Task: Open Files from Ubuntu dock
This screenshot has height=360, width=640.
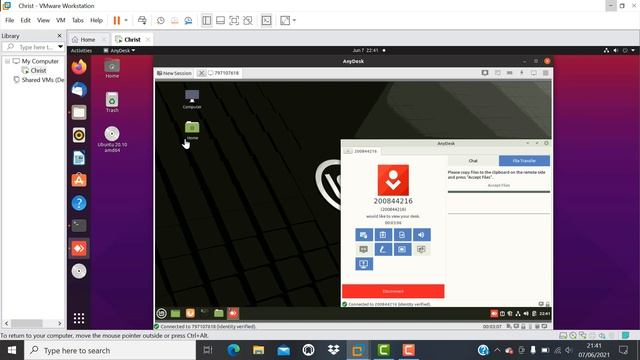Action: (79, 112)
